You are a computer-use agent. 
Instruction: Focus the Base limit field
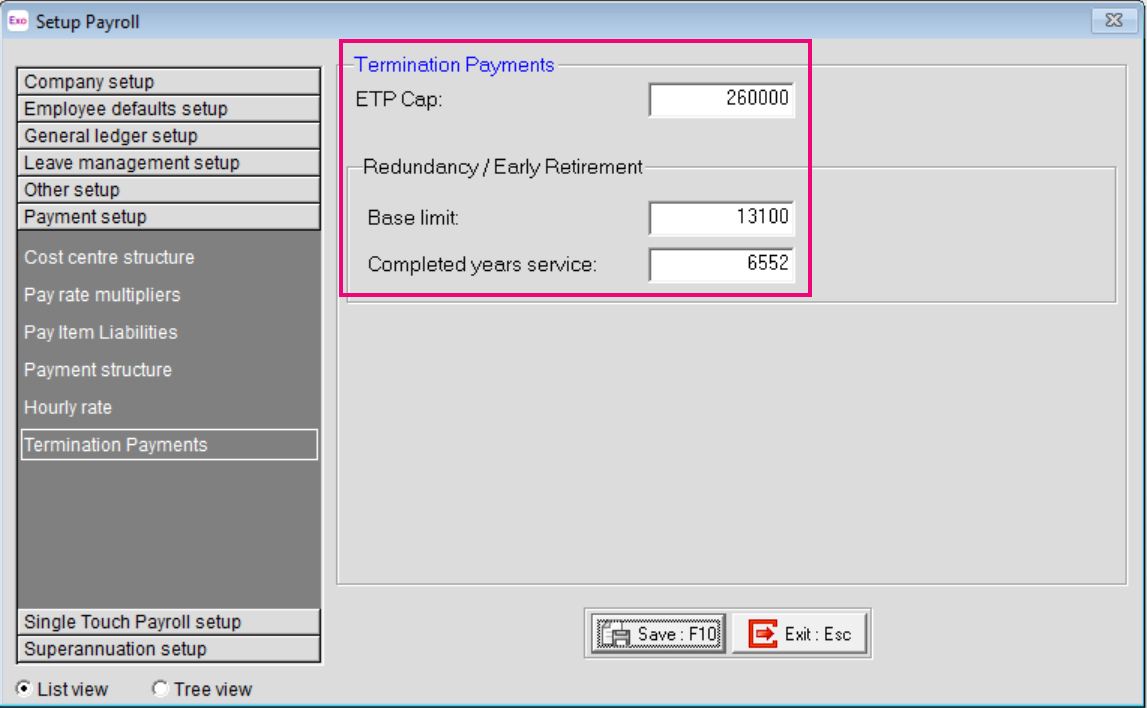click(721, 217)
